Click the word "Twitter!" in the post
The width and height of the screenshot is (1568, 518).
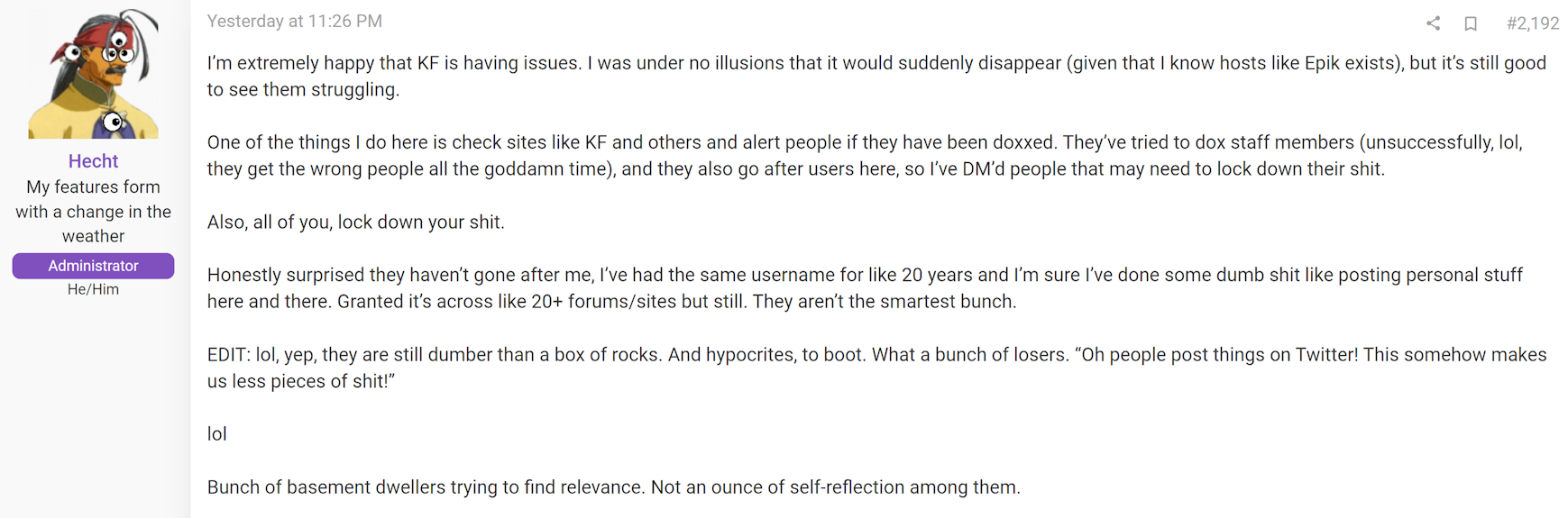pos(1326,355)
